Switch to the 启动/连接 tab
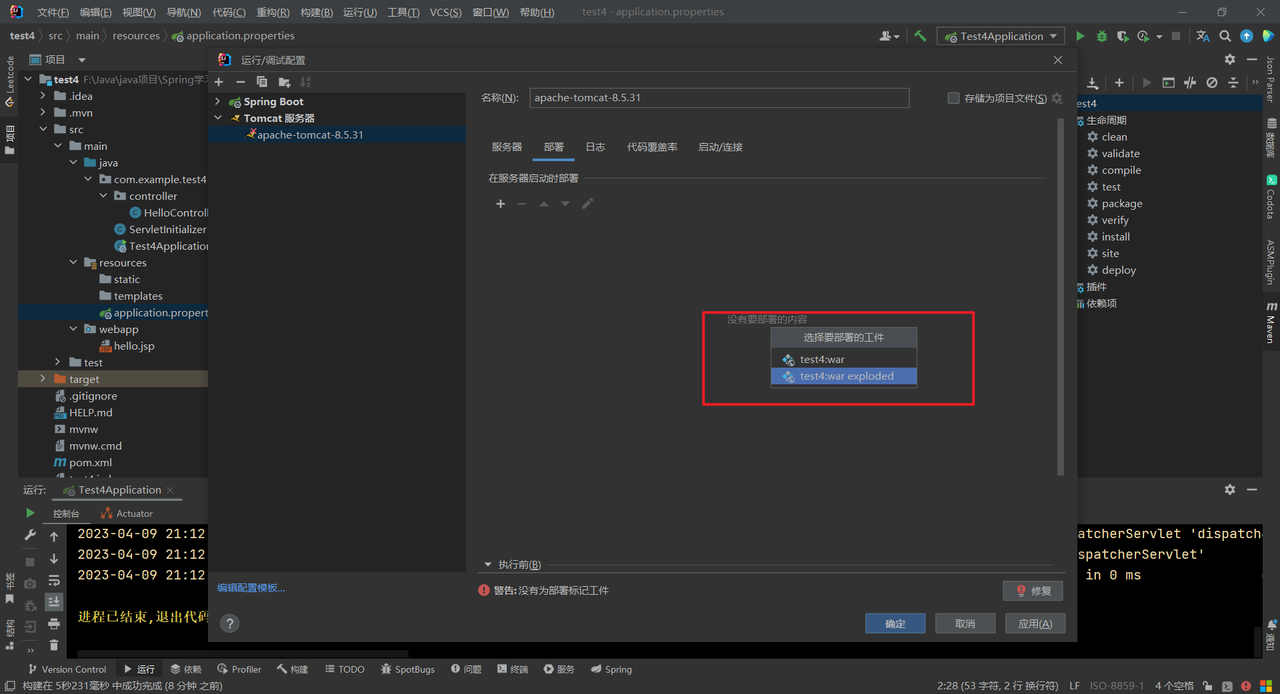 click(x=720, y=147)
